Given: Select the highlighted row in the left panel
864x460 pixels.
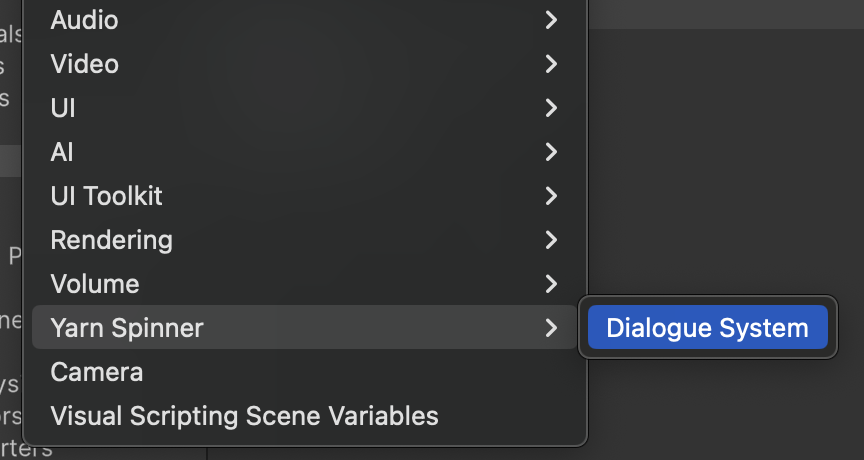Looking at the screenshot, I should click(10, 160).
